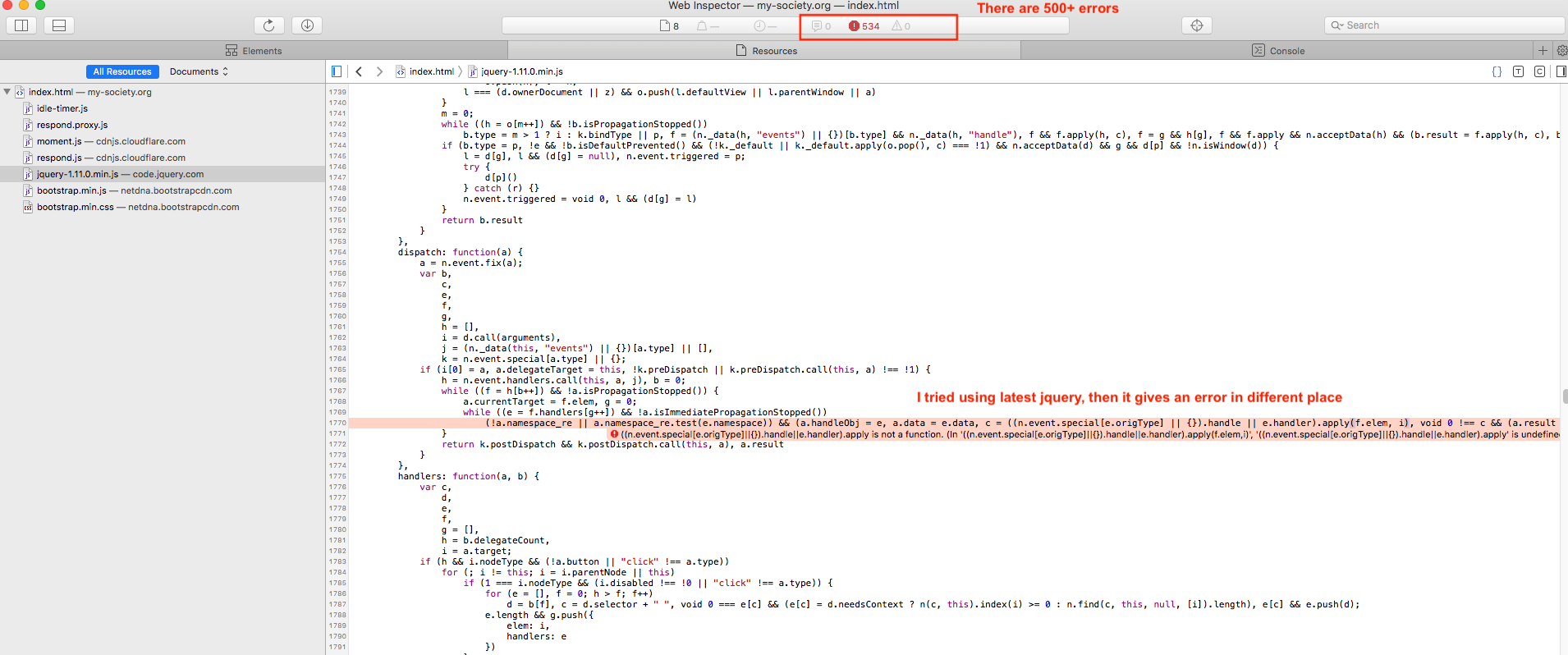This screenshot has height=655, width=1568.
Task: Open respond.js from cdnjs.cloudflare.com
Action: pos(163,158)
